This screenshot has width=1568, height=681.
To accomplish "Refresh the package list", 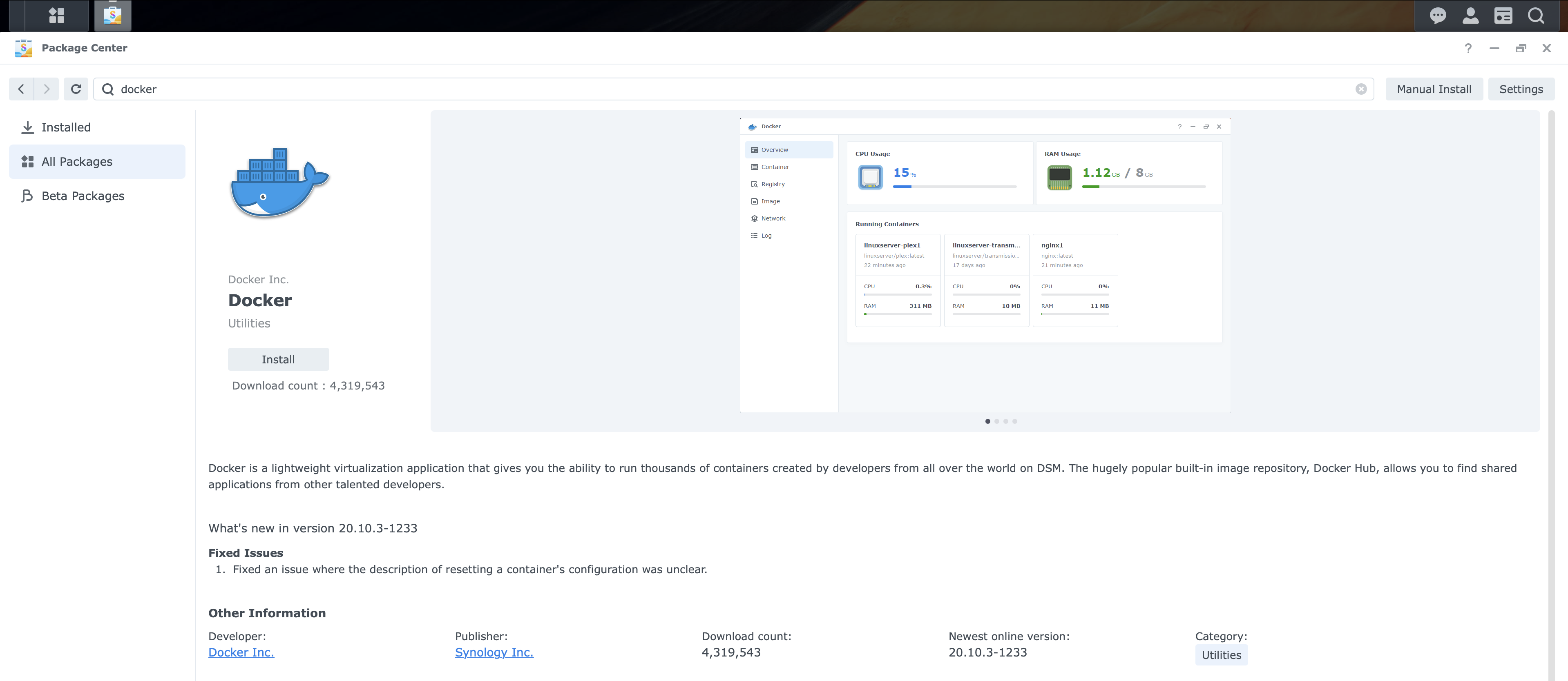I will [76, 89].
